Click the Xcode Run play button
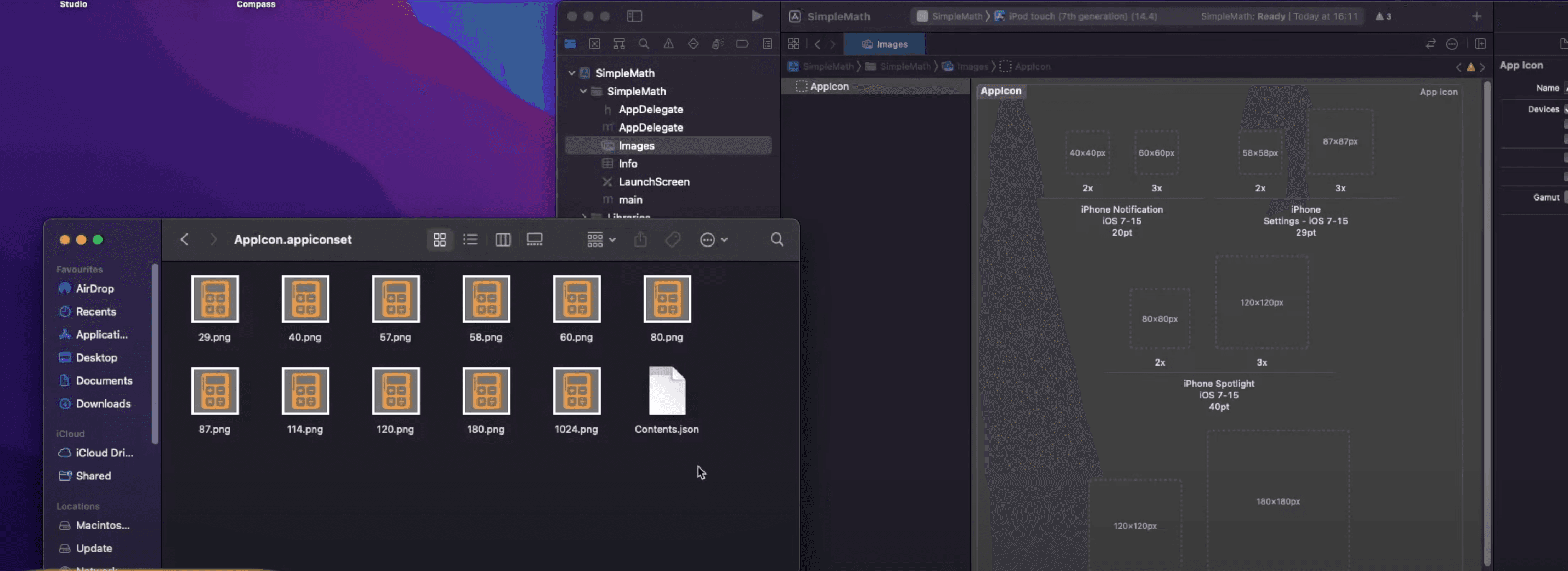This screenshot has height=571, width=1568. (757, 16)
